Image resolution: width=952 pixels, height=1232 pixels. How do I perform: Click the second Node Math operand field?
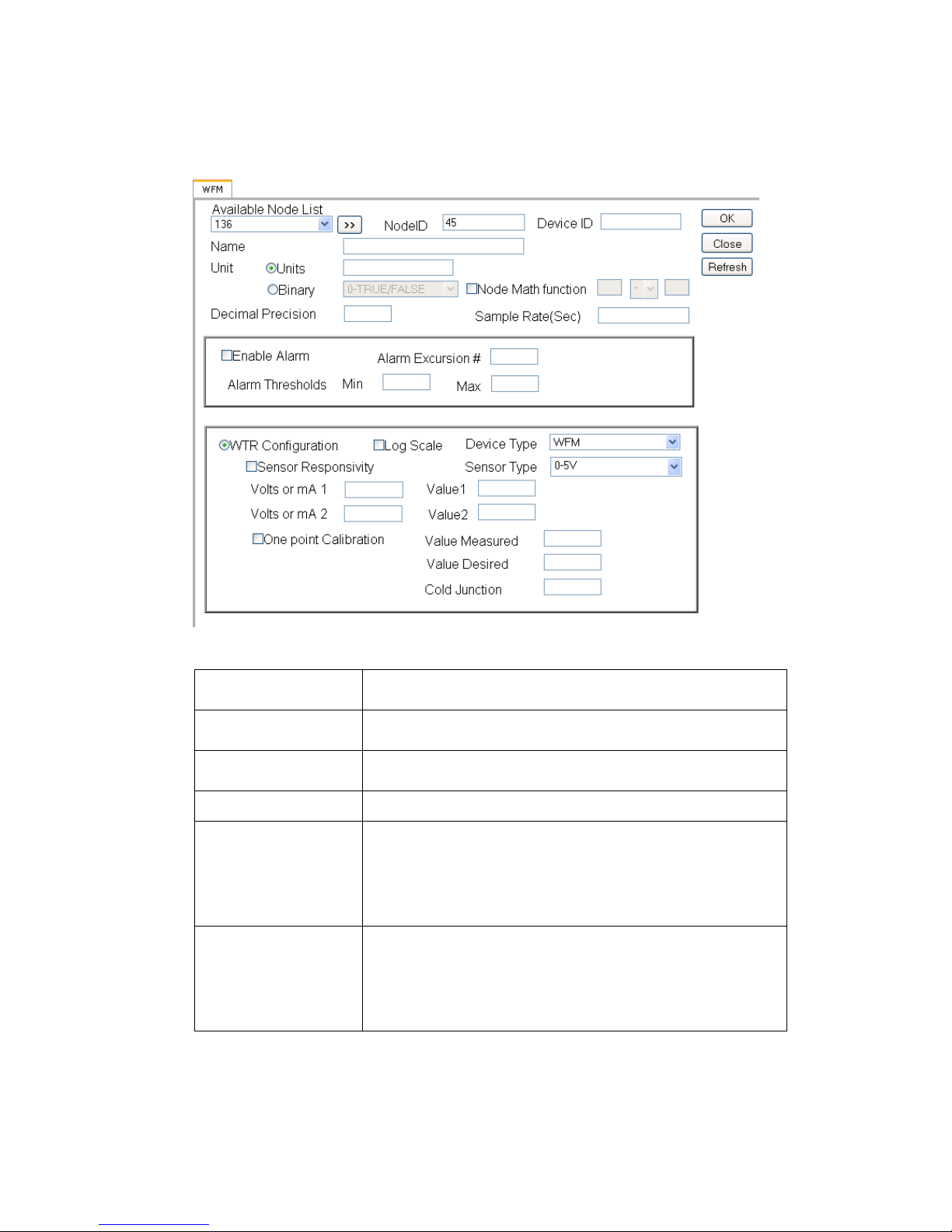pos(677,288)
